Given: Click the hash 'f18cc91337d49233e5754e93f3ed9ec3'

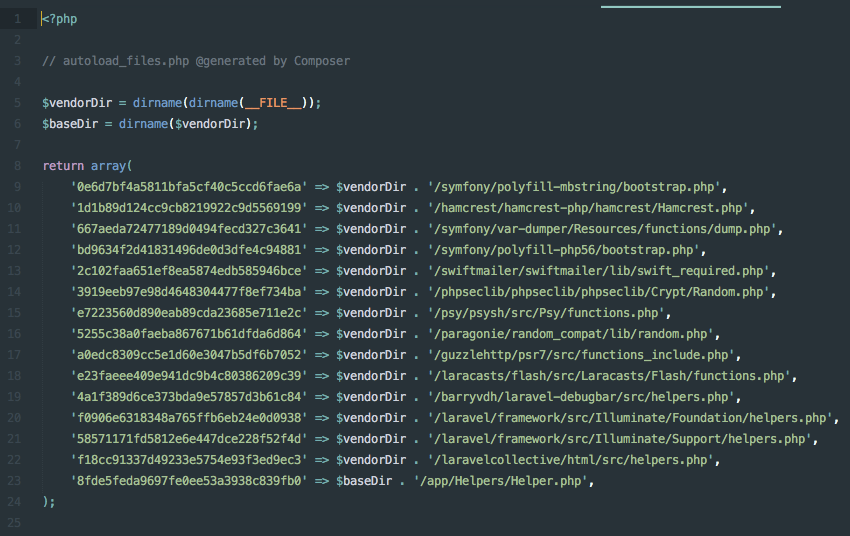Looking at the screenshot, I should point(189,460).
